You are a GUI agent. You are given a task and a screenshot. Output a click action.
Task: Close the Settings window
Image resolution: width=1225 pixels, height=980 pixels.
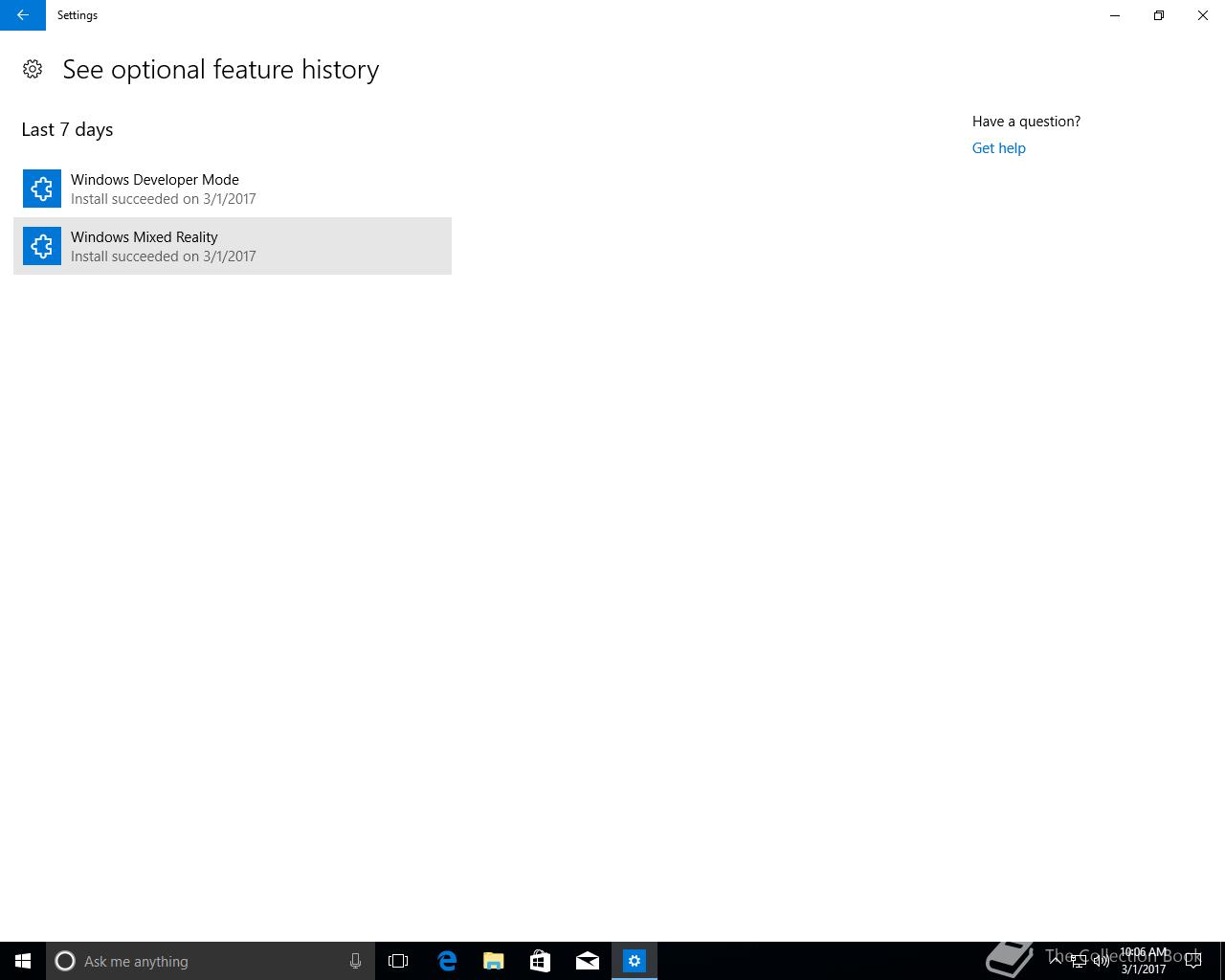[1203, 15]
